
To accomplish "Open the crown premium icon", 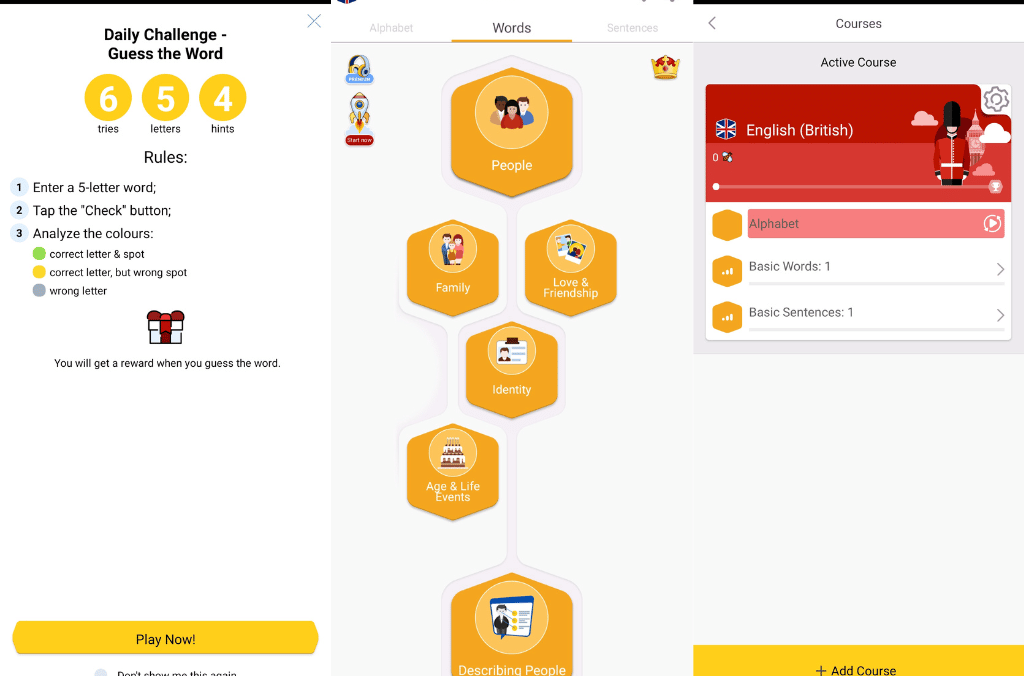I will (665, 67).
